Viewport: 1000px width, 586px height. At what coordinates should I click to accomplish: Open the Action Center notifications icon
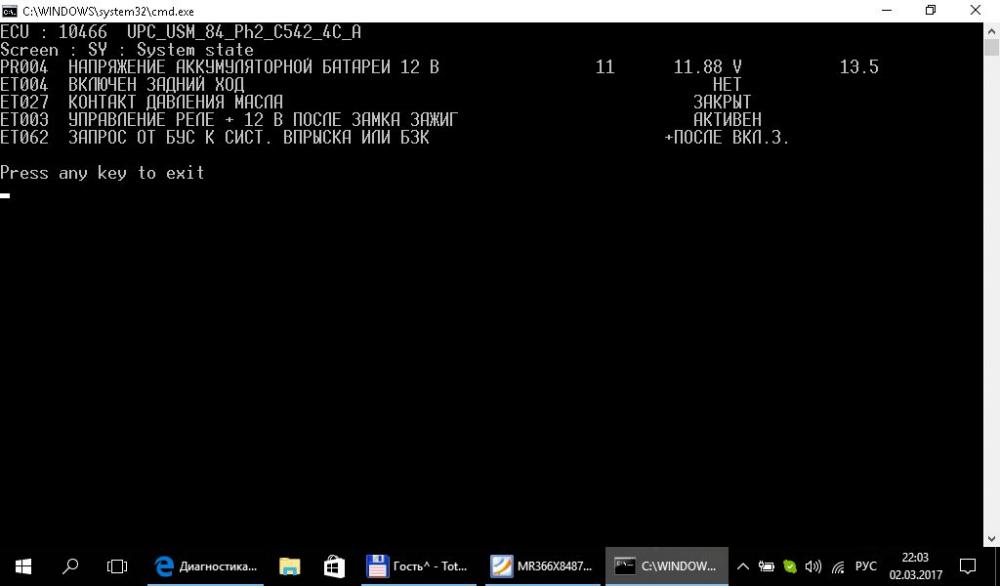tap(967, 566)
